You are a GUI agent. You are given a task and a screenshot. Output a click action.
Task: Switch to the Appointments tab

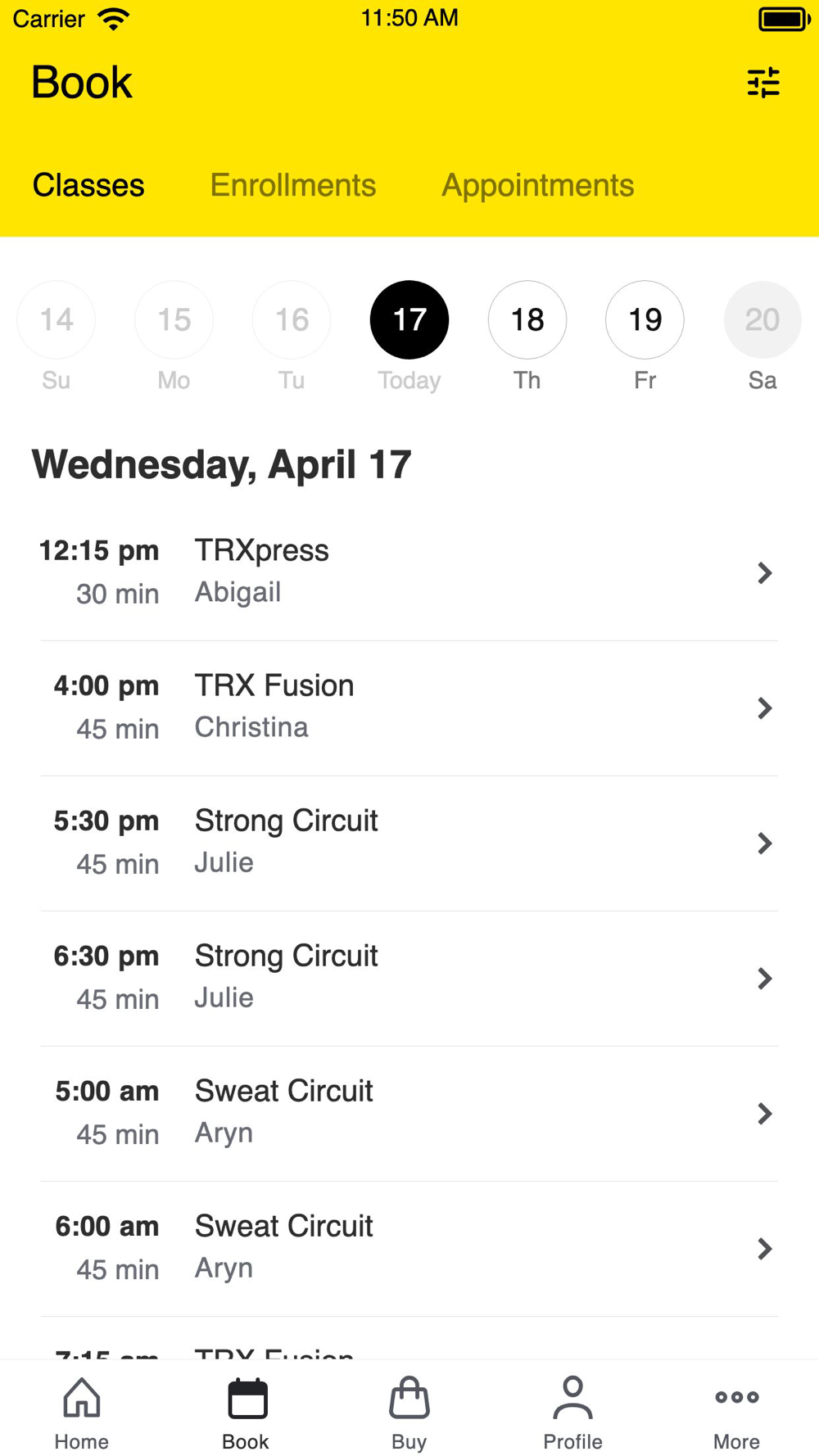[x=537, y=186]
